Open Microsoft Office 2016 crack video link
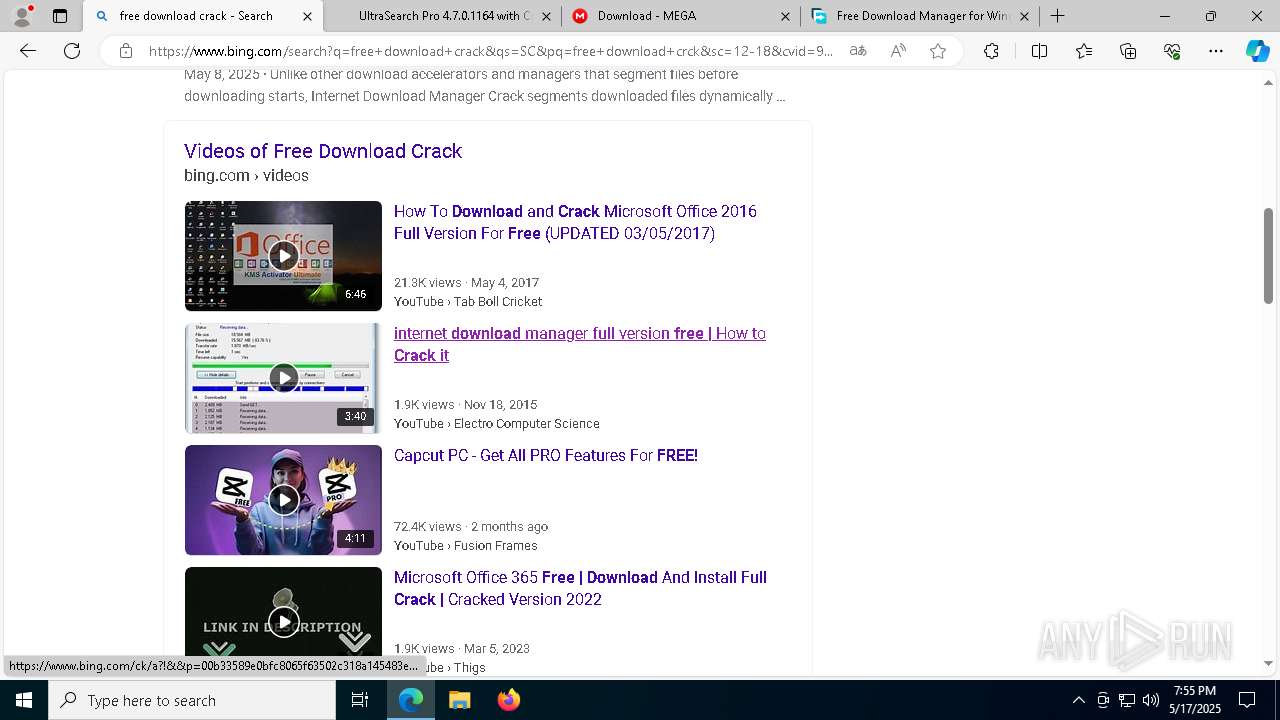 pos(575,222)
